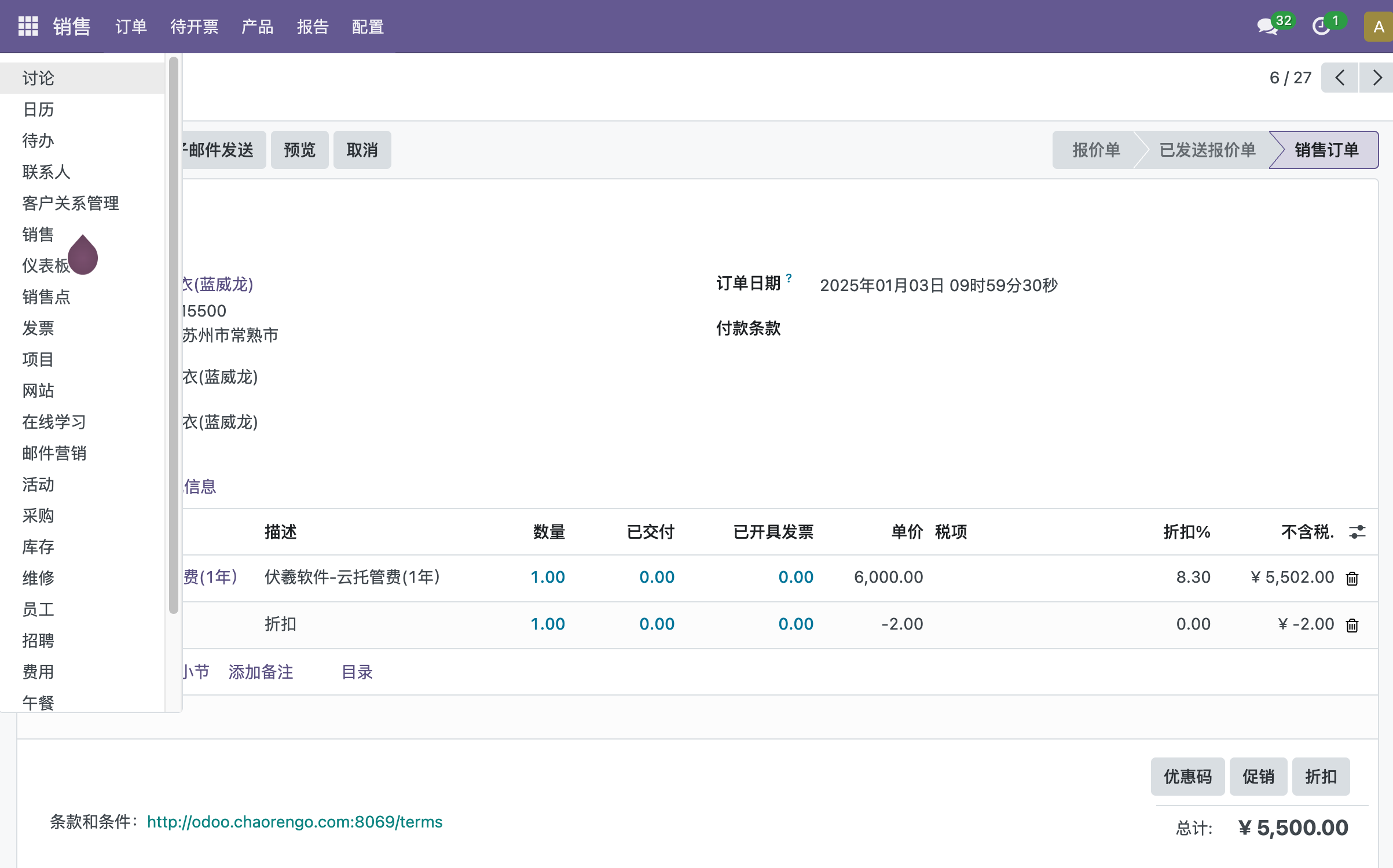Open the terms and conditions link
The image size is (1393, 868).
click(x=294, y=822)
